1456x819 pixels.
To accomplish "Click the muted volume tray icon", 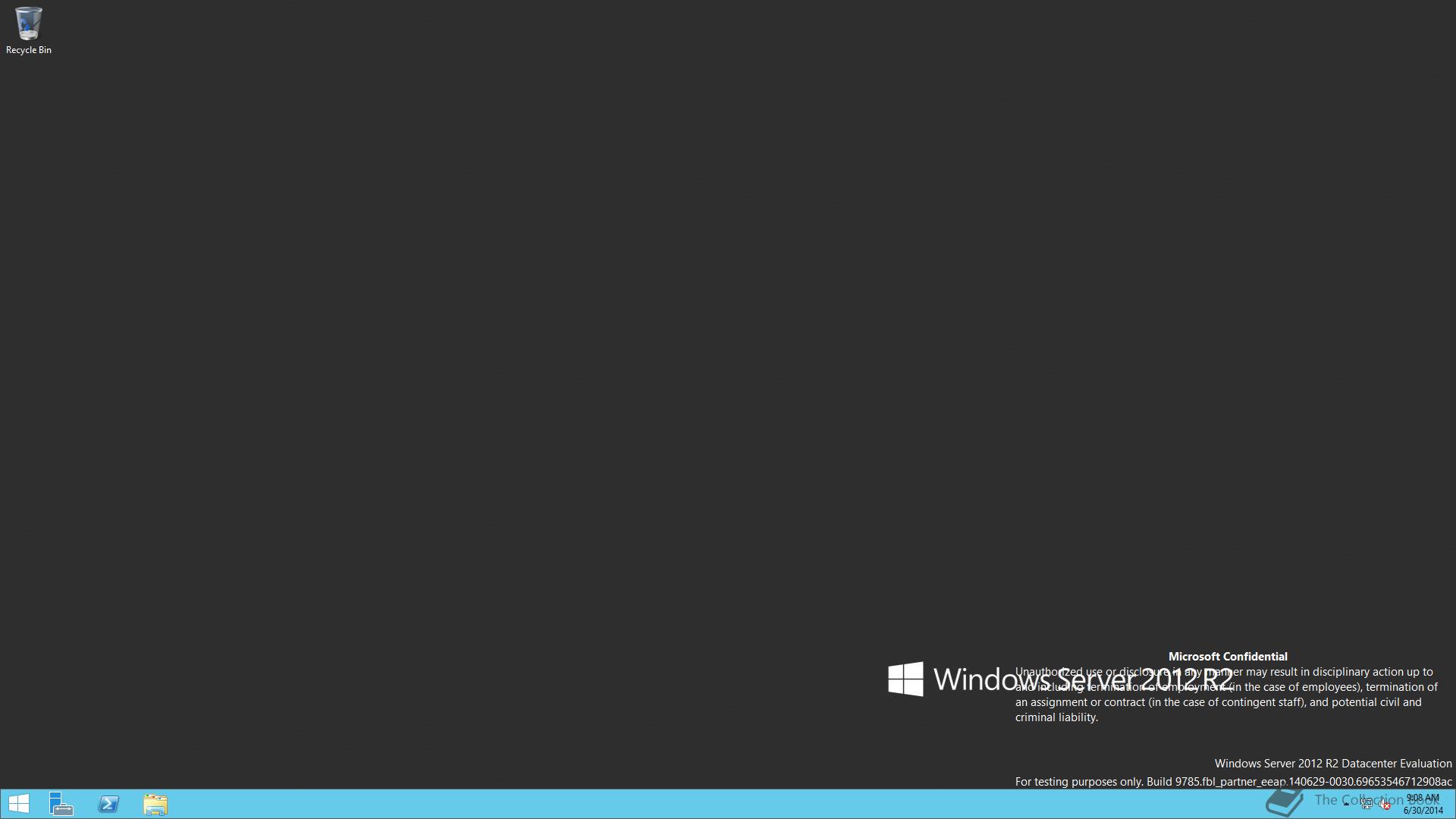I will click(x=1385, y=804).
